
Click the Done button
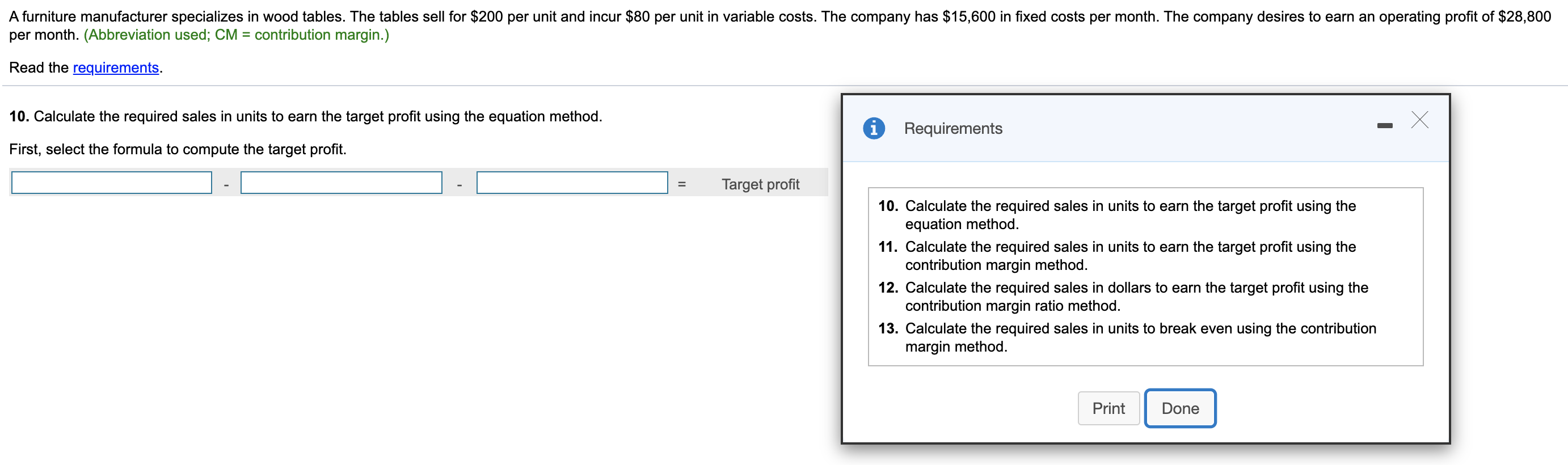click(1179, 408)
